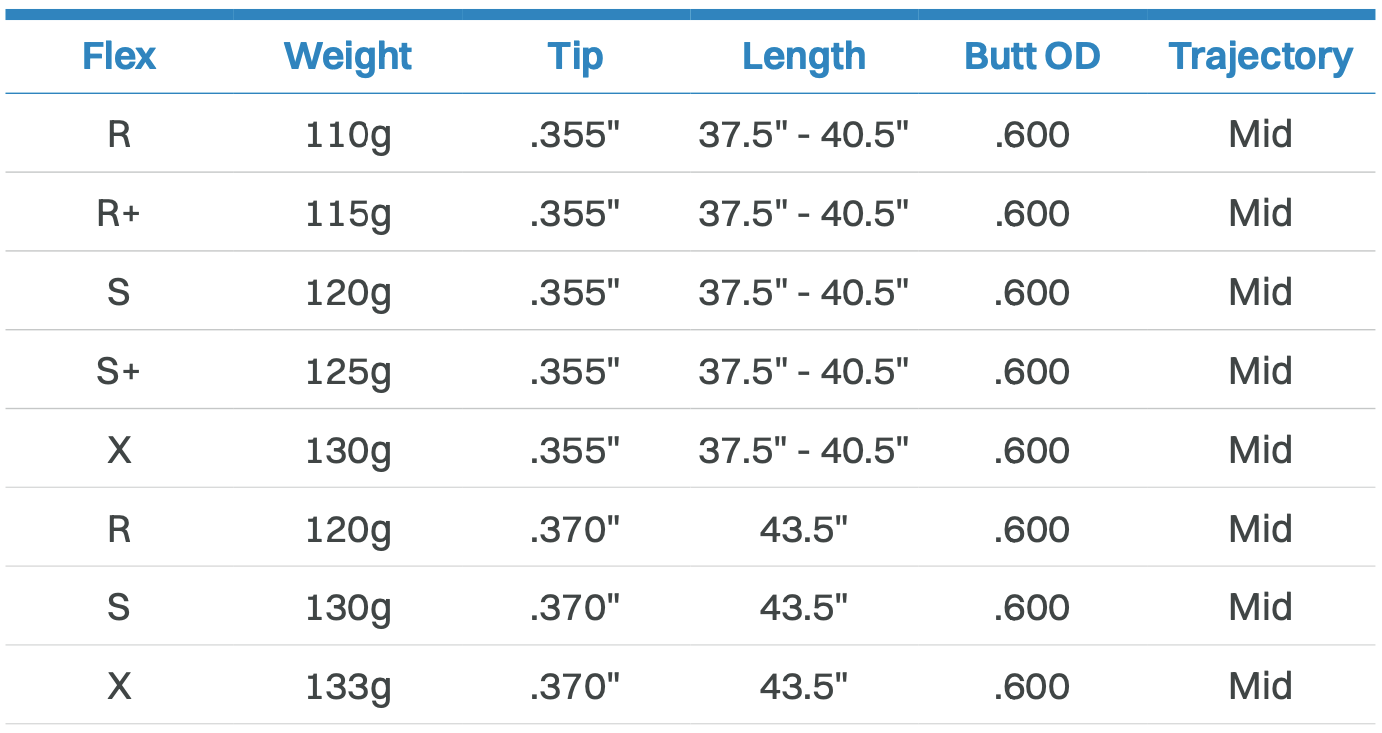Click the S+ flex cell
Screen dimensions: 1382x733
tap(119, 371)
